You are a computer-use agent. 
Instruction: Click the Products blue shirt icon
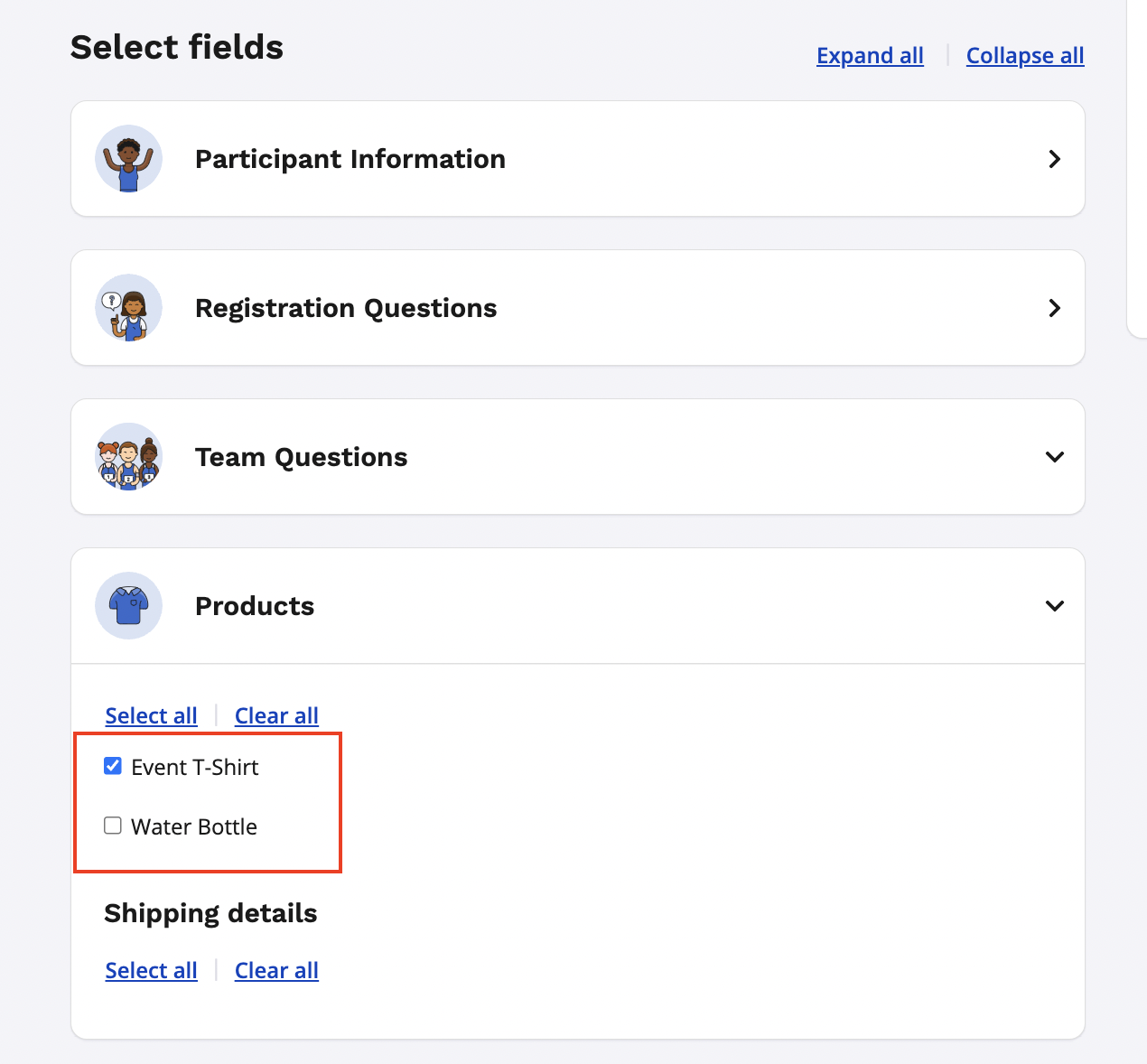[x=128, y=606]
